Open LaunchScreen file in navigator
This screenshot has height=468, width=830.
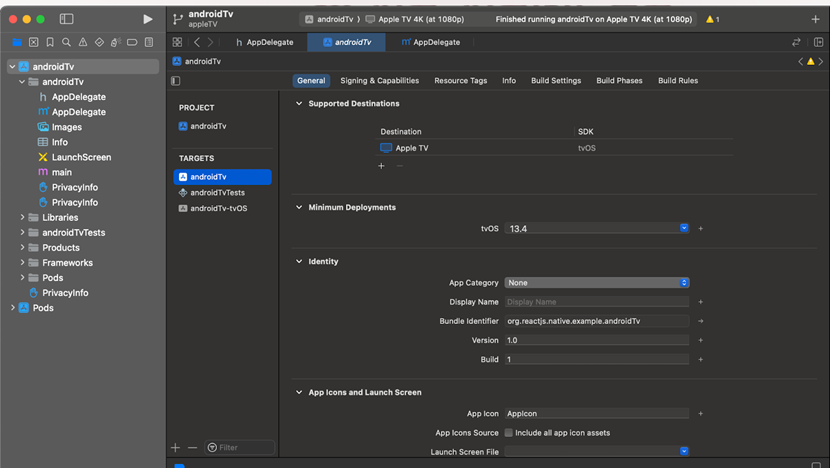(81, 157)
